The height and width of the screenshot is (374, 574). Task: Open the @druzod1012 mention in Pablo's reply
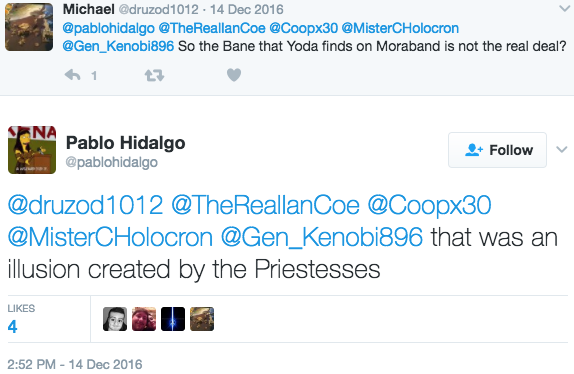pyautogui.click(x=85, y=205)
